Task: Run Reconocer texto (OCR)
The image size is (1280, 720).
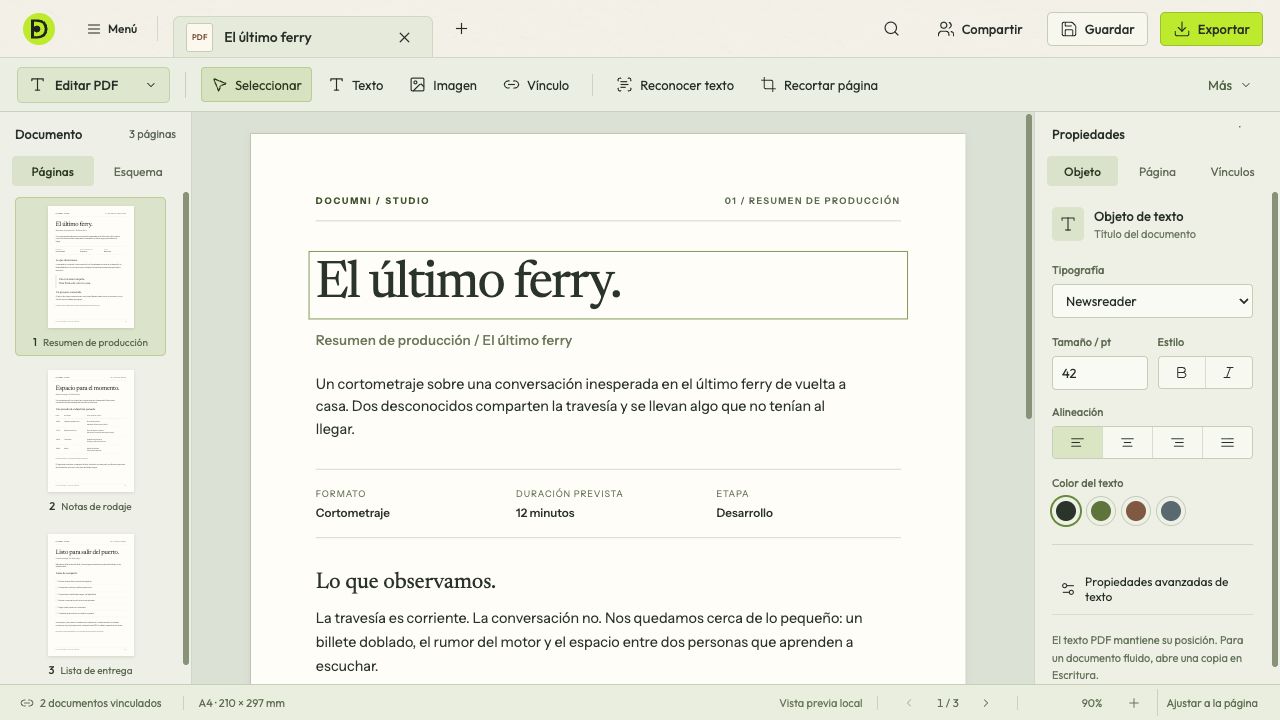Action: (x=675, y=85)
